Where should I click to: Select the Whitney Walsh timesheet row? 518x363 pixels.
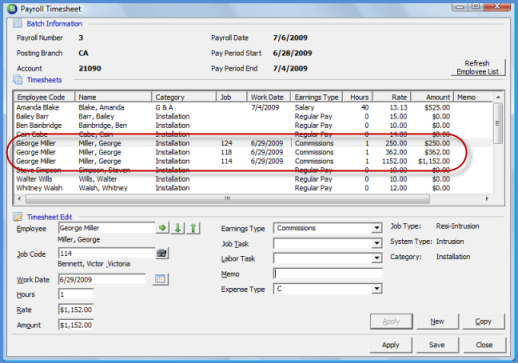pos(253,188)
